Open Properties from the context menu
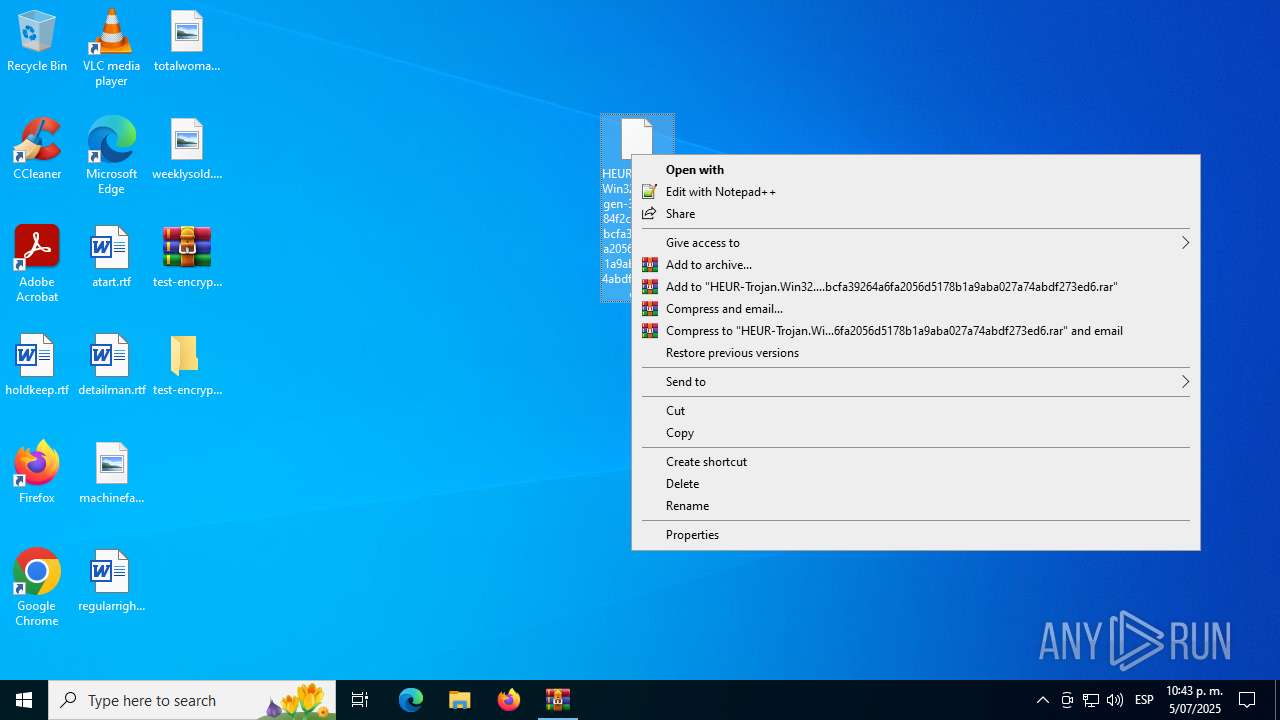This screenshot has width=1280, height=720. coord(916,535)
